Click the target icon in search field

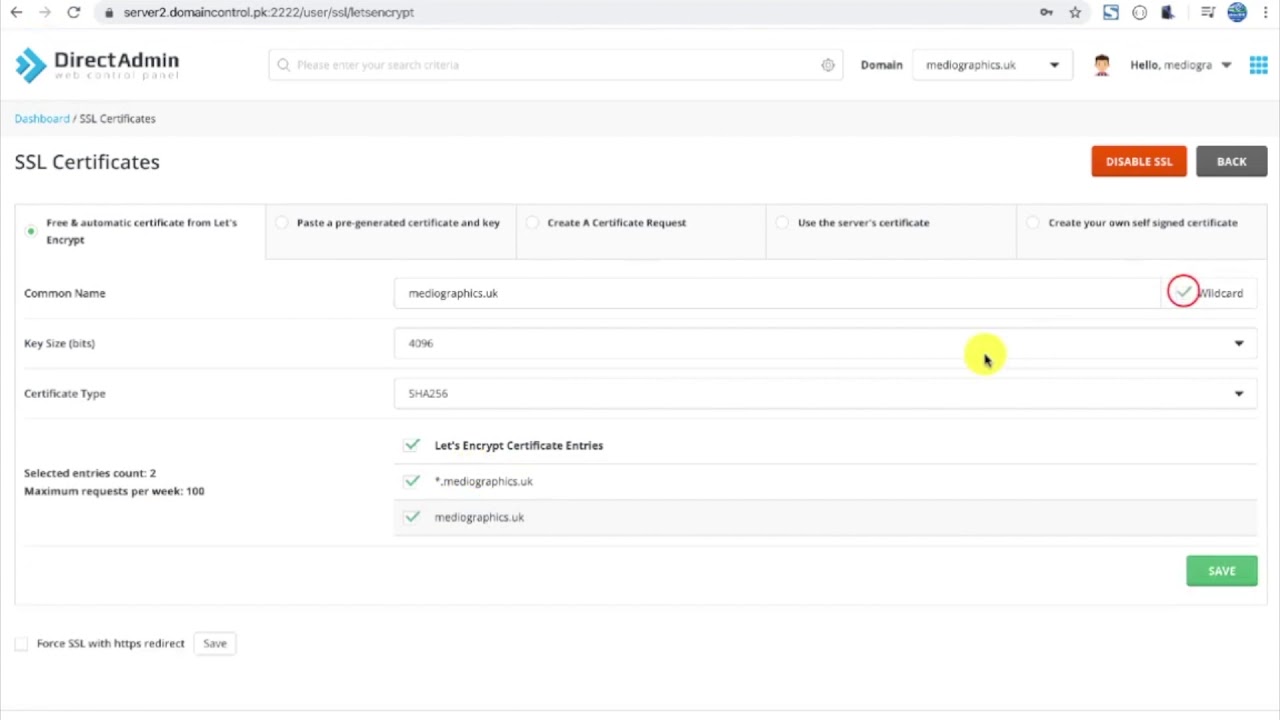coord(828,65)
